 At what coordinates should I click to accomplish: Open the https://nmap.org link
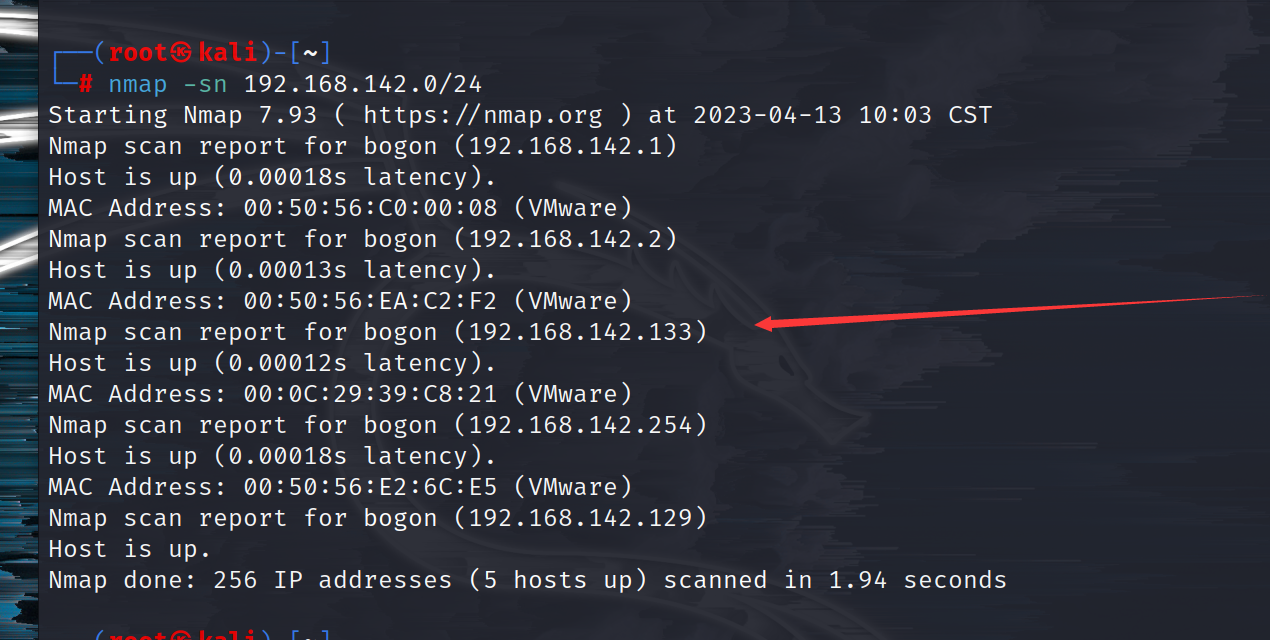483,115
